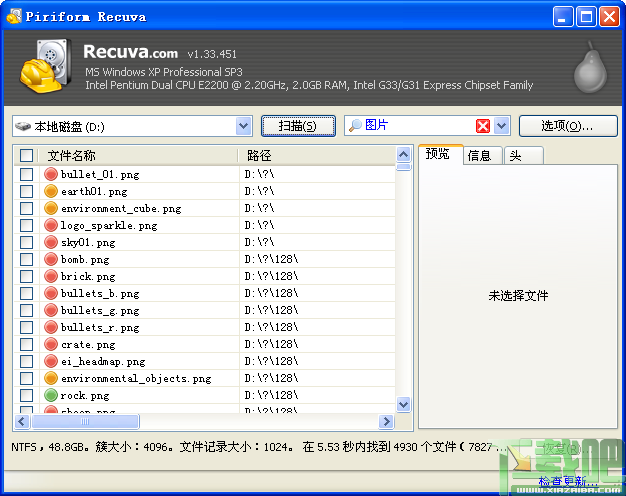The width and height of the screenshot is (626, 496).
Task: Mark rock.png checkbox for recovery
Action: (26, 395)
